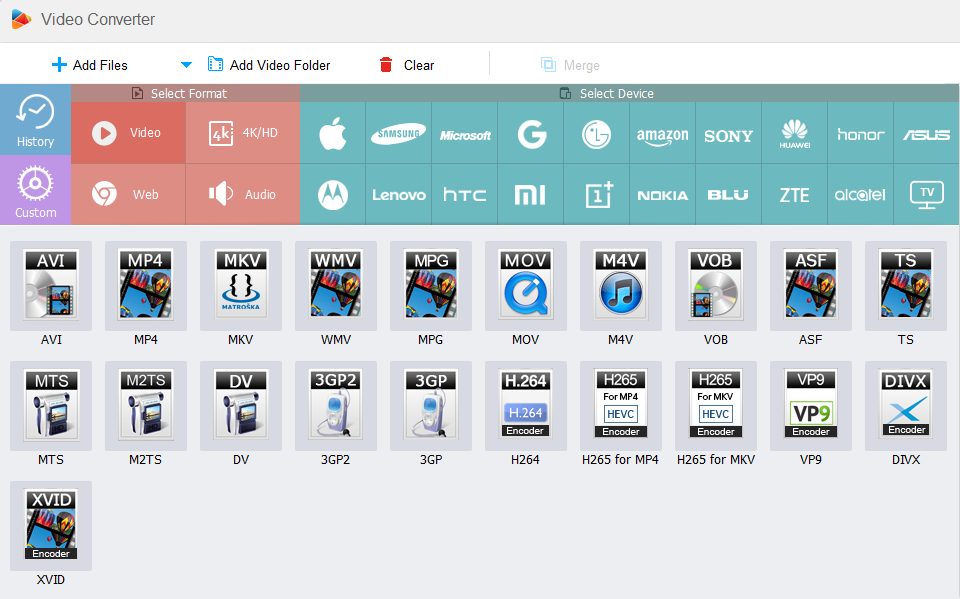Select the H264 encoder format
This screenshot has width=960, height=599.
(526, 406)
